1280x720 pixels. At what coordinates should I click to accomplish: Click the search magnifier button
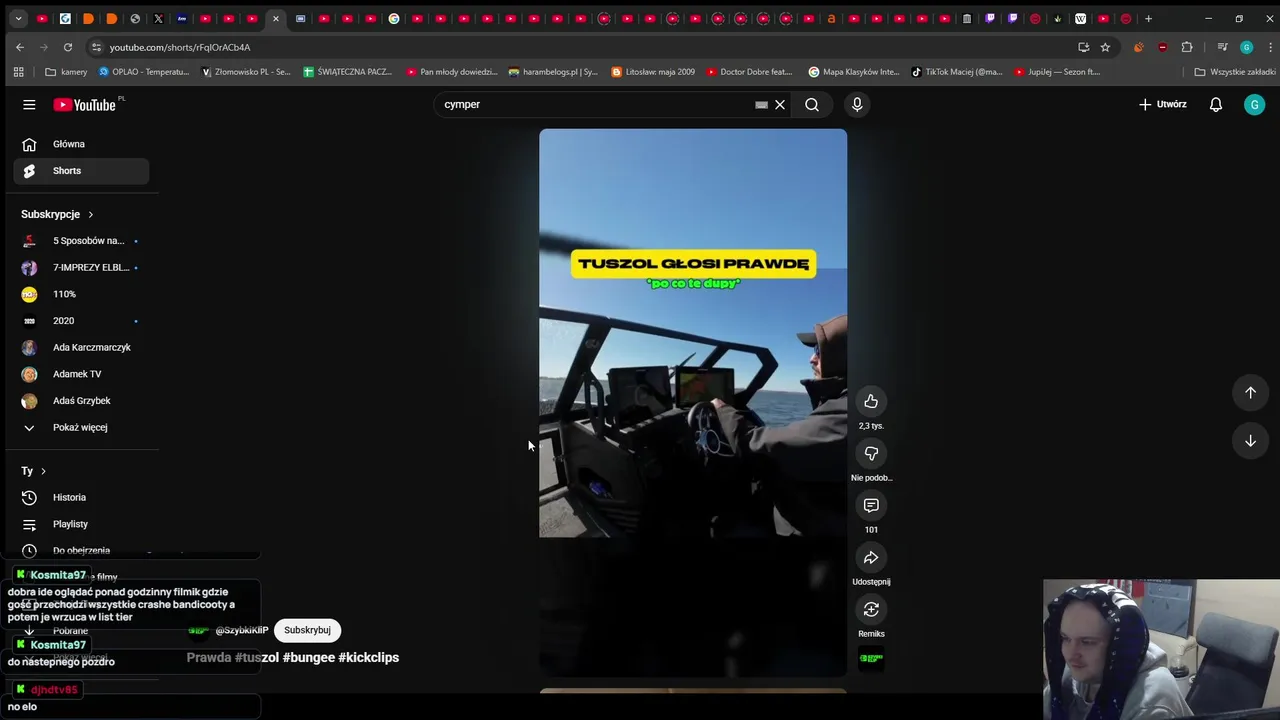812,104
